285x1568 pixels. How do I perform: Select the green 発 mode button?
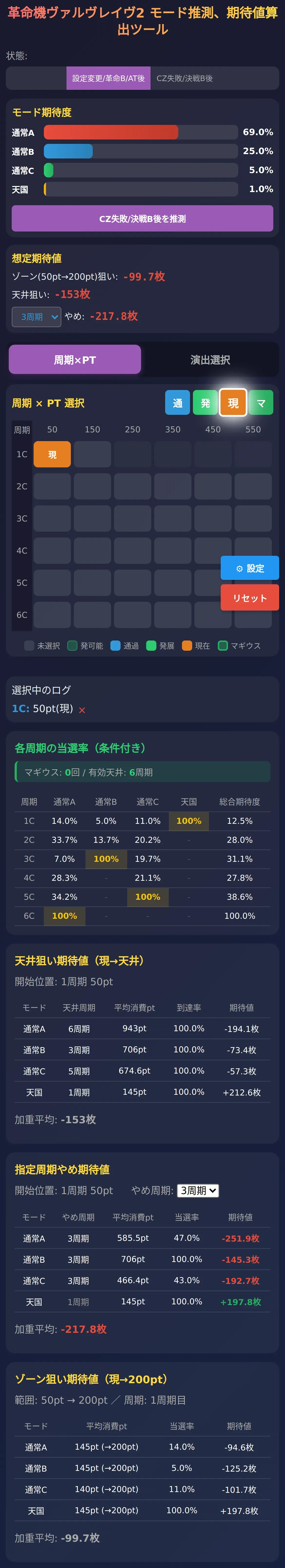(205, 403)
